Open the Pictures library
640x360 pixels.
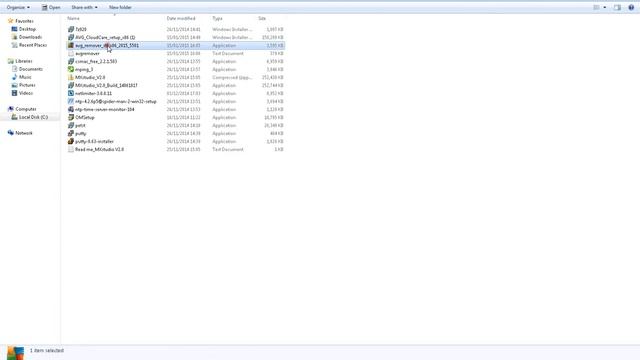point(27,85)
